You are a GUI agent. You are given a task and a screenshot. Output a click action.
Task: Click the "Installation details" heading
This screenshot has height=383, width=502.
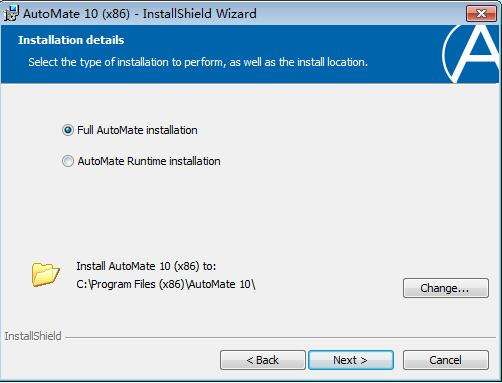71,40
